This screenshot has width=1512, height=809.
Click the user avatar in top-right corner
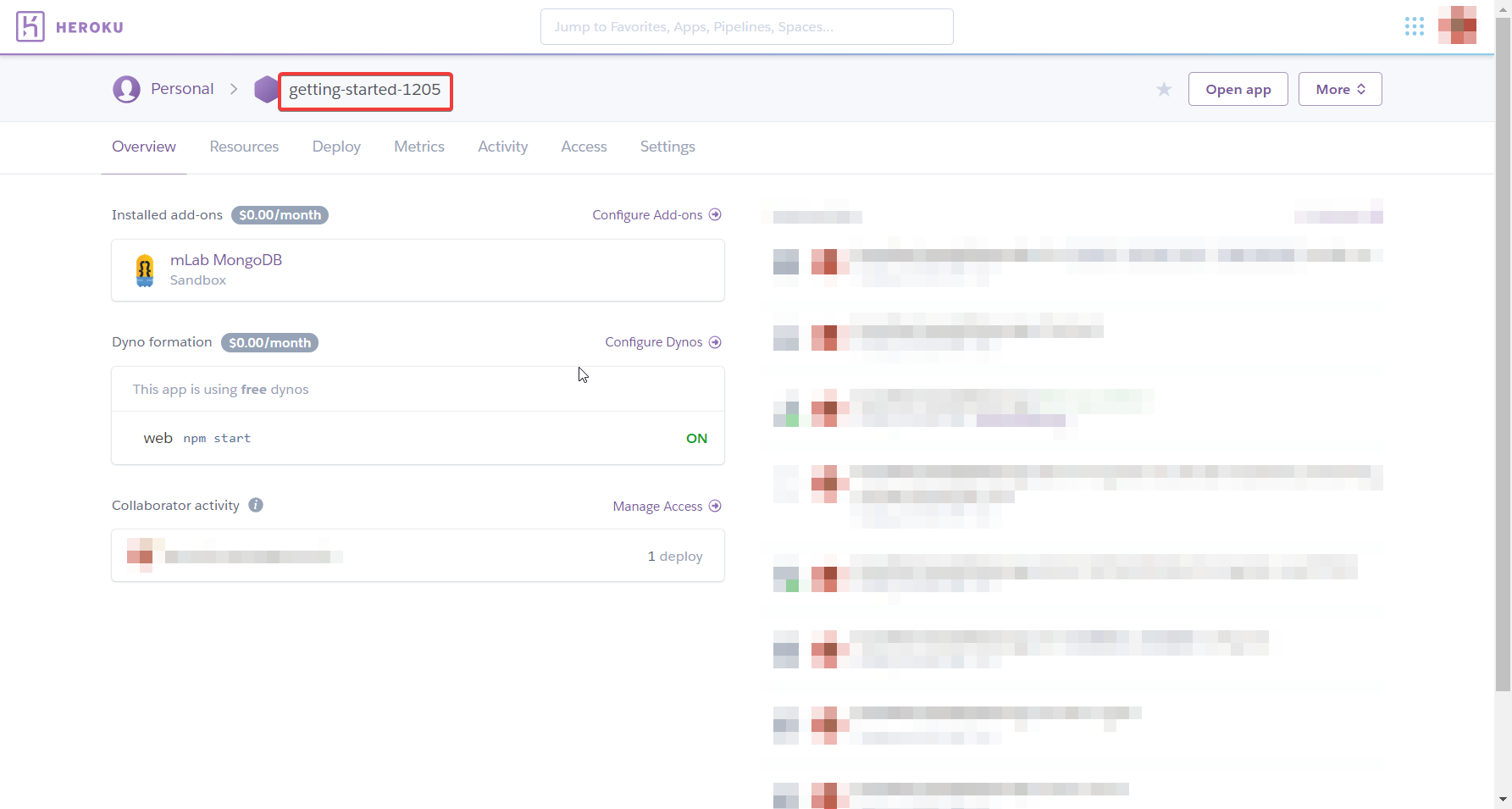pyautogui.click(x=1457, y=25)
